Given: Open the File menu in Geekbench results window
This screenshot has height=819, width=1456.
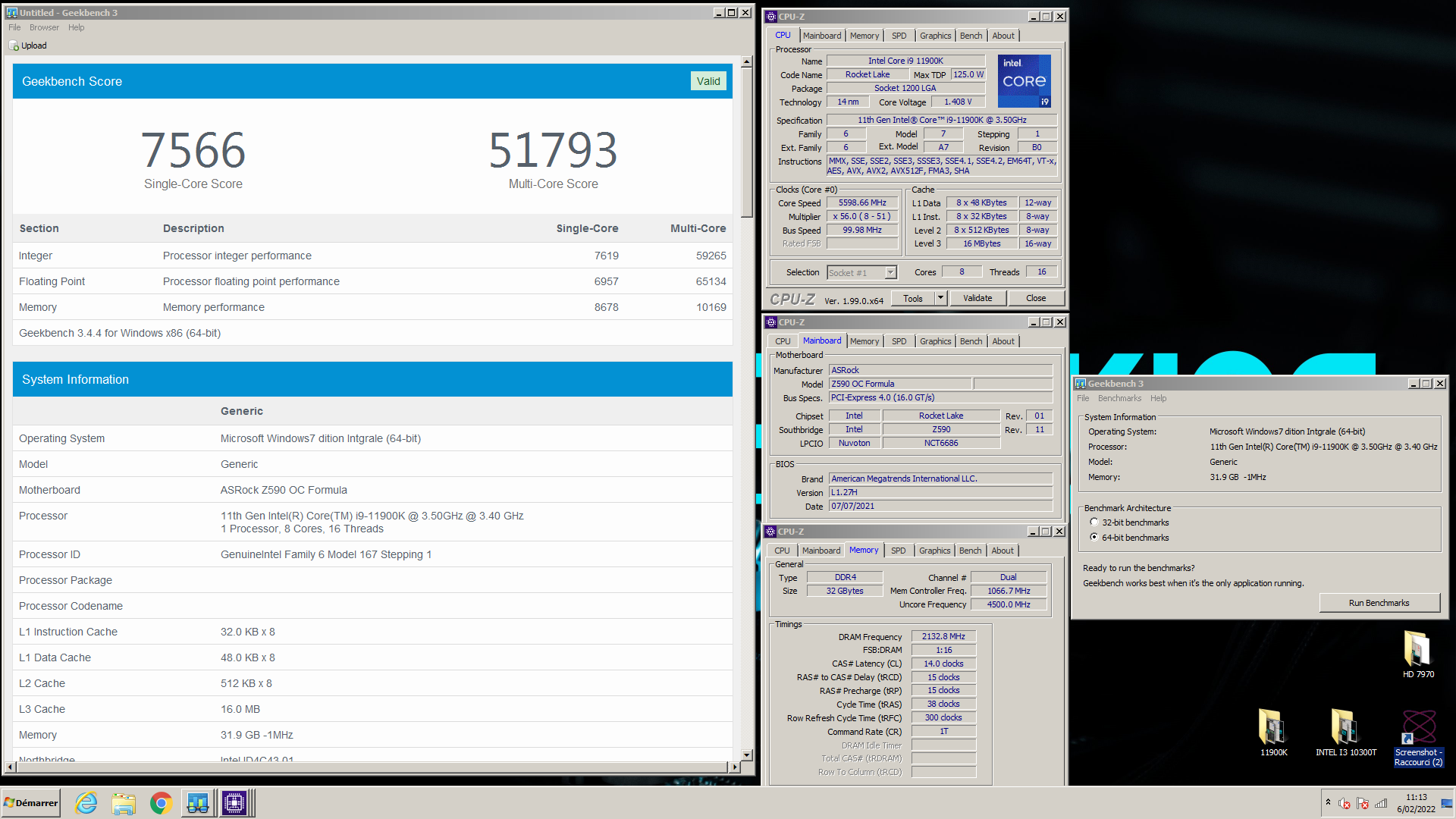Looking at the screenshot, I should point(14,27).
